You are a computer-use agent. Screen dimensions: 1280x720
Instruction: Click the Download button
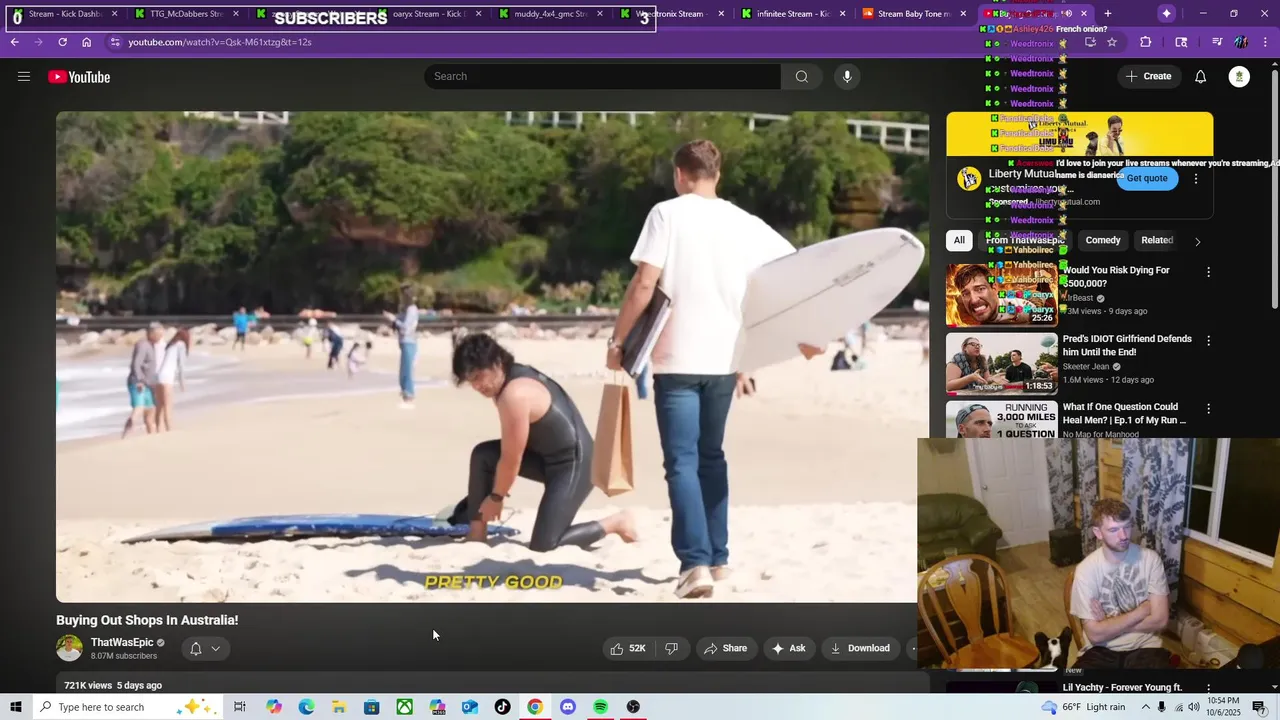pyautogui.click(x=860, y=648)
